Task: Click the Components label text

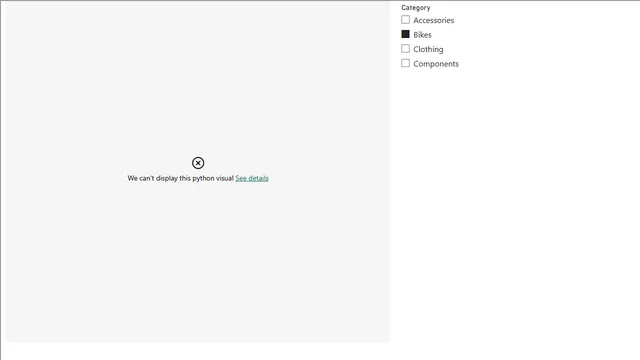Action: coord(436,64)
